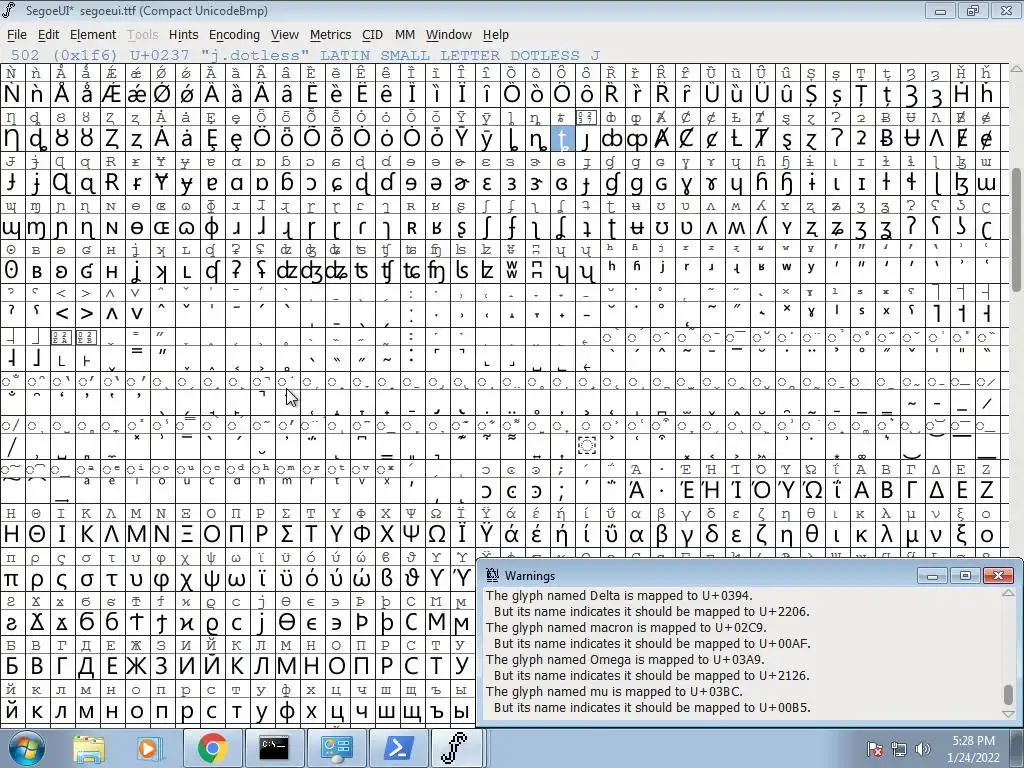Viewport: 1024px width, 768px height.
Task: Click the glyph info line reading j.dotless
Action: pos(305,56)
